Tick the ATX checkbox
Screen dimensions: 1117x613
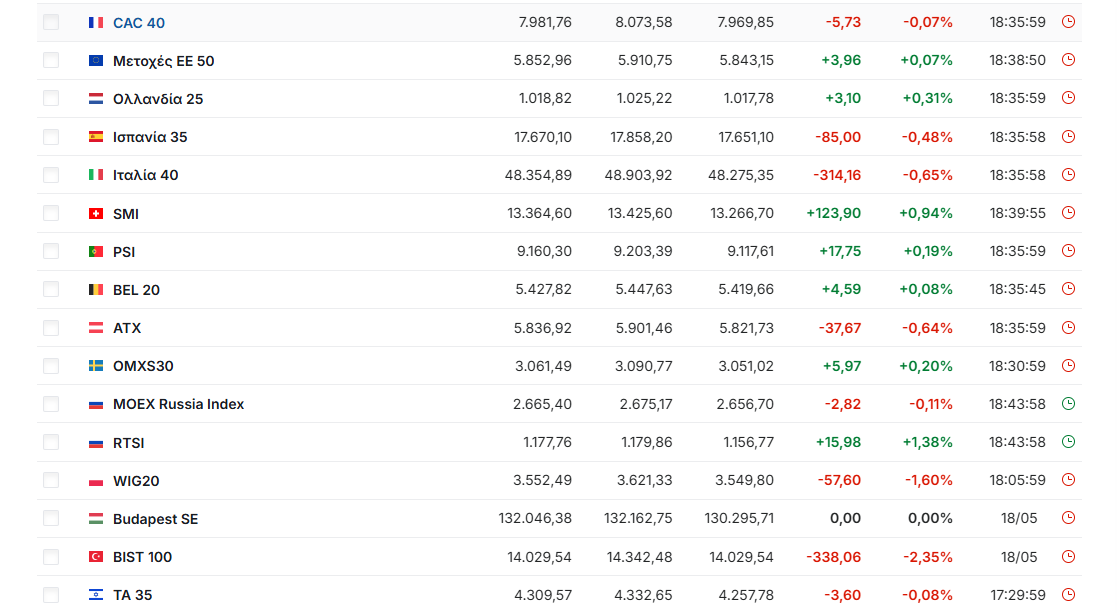click(x=51, y=328)
